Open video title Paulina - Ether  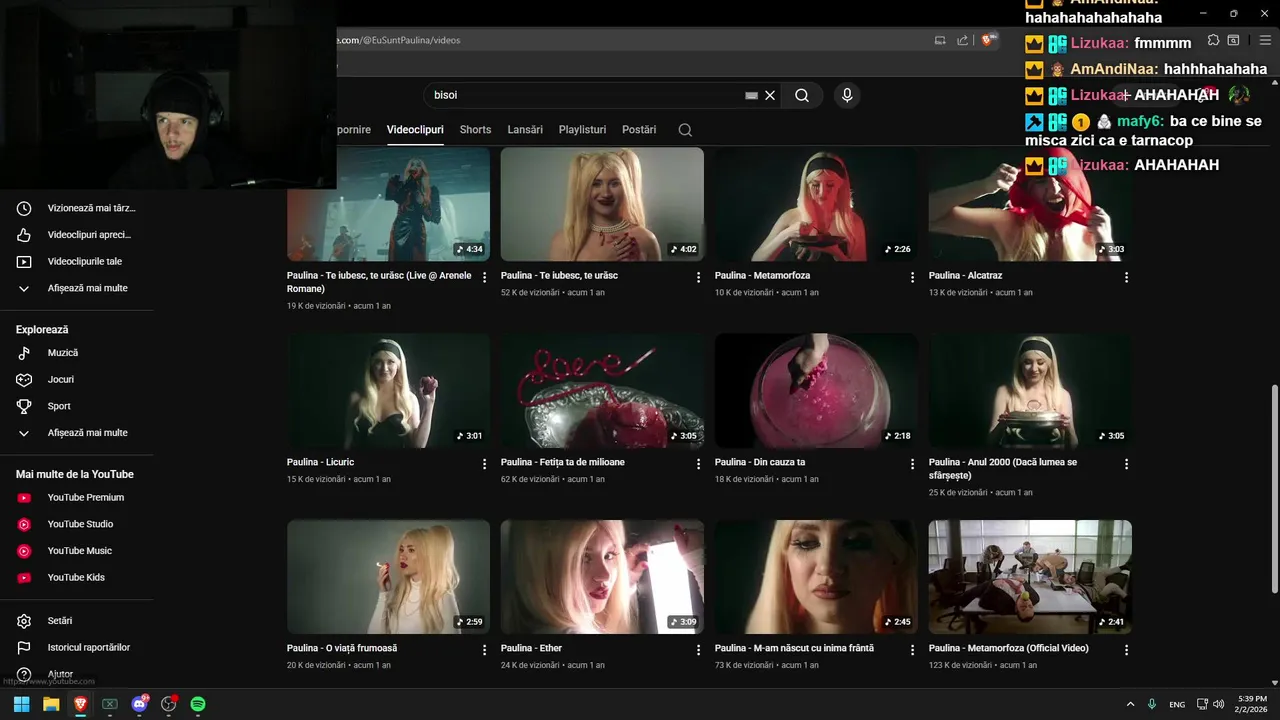(x=531, y=648)
